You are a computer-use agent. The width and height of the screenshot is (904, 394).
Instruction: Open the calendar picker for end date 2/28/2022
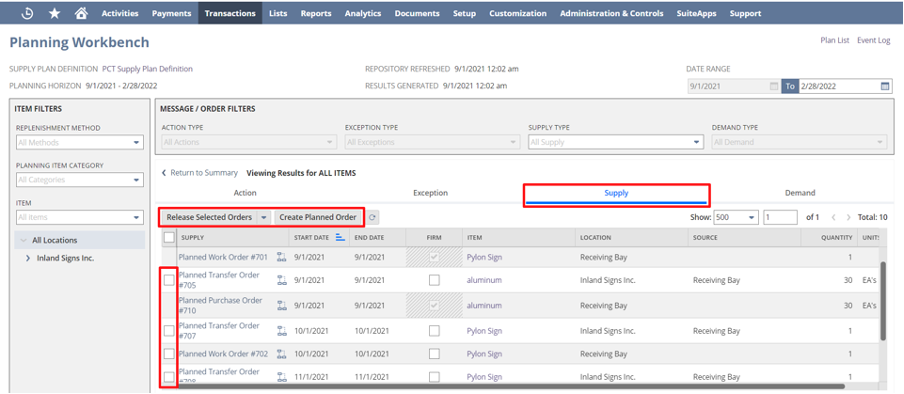[x=885, y=87]
